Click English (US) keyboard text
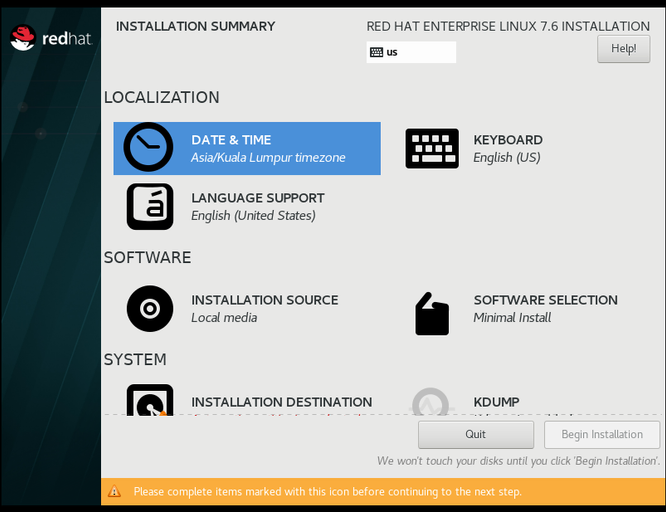 pos(507,158)
